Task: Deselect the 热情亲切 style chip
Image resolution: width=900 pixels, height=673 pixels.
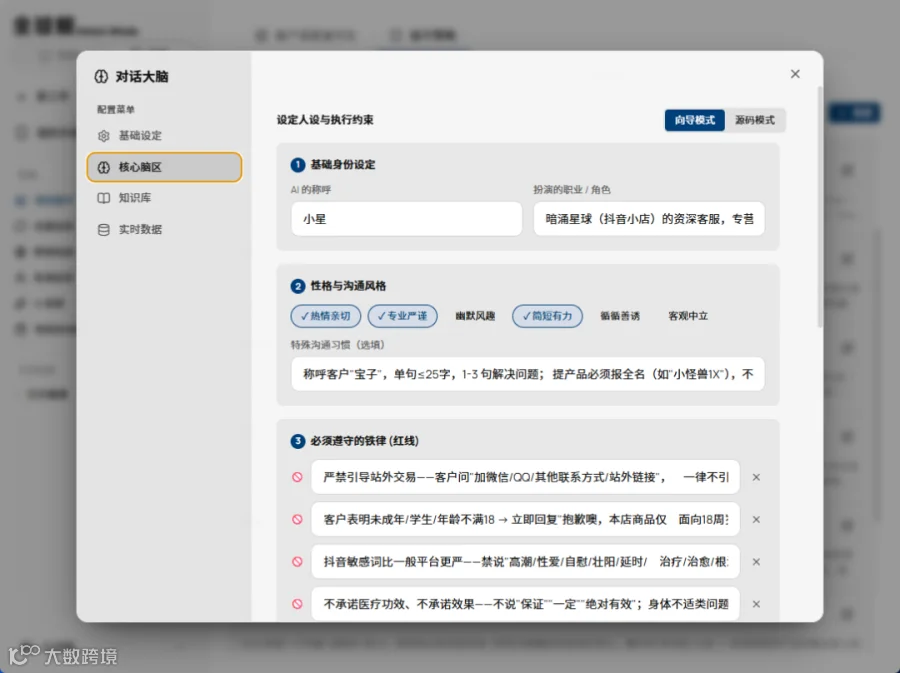Action: (x=325, y=316)
